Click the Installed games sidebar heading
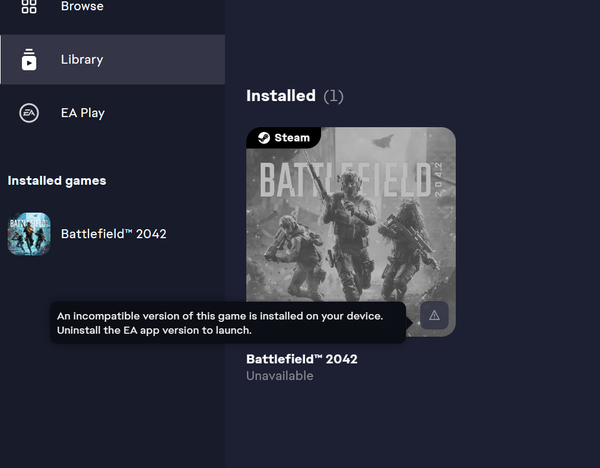Image resolution: width=600 pixels, height=468 pixels. 57,181
